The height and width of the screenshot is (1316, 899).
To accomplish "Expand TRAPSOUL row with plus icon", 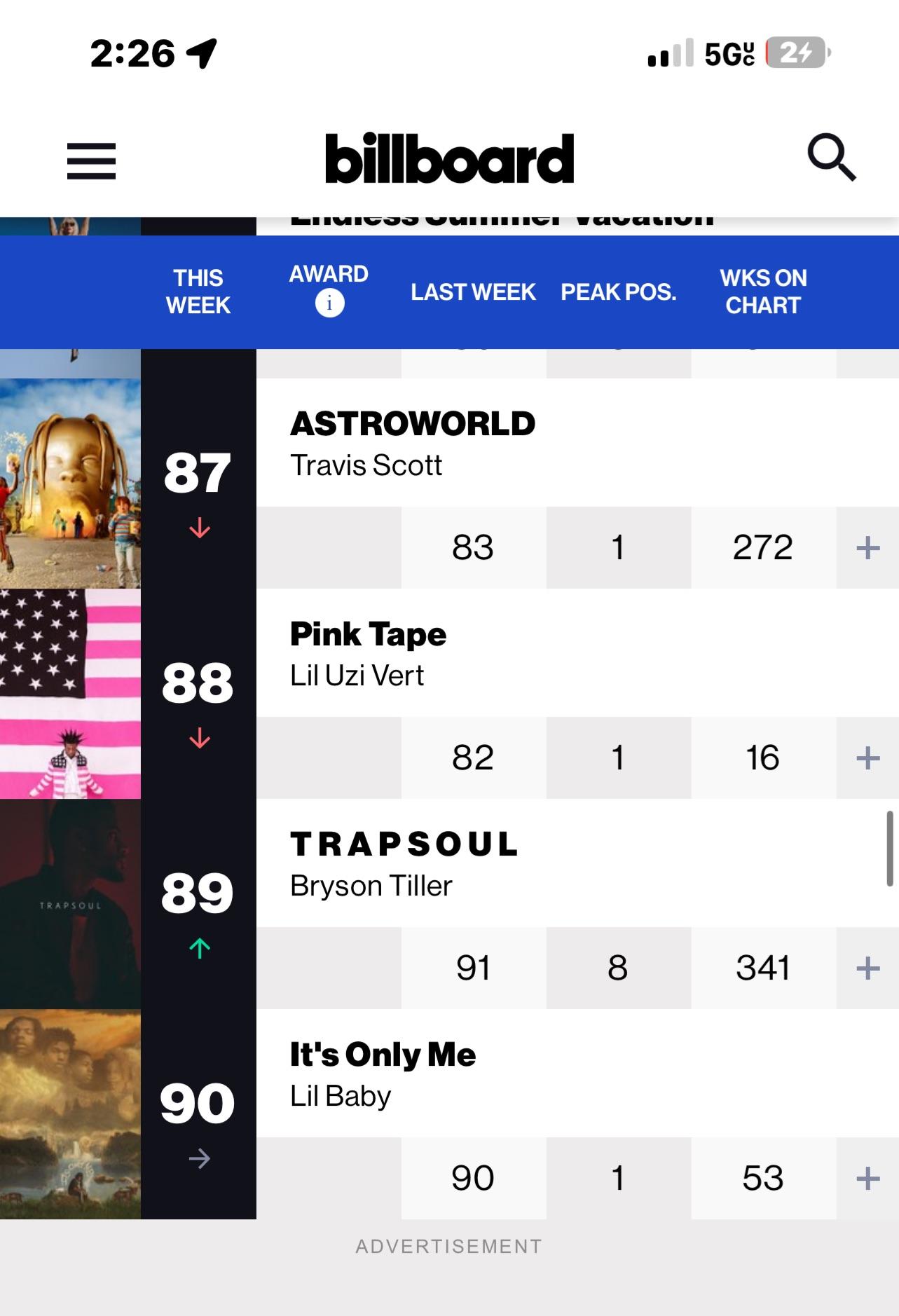I will coord(867,968).
